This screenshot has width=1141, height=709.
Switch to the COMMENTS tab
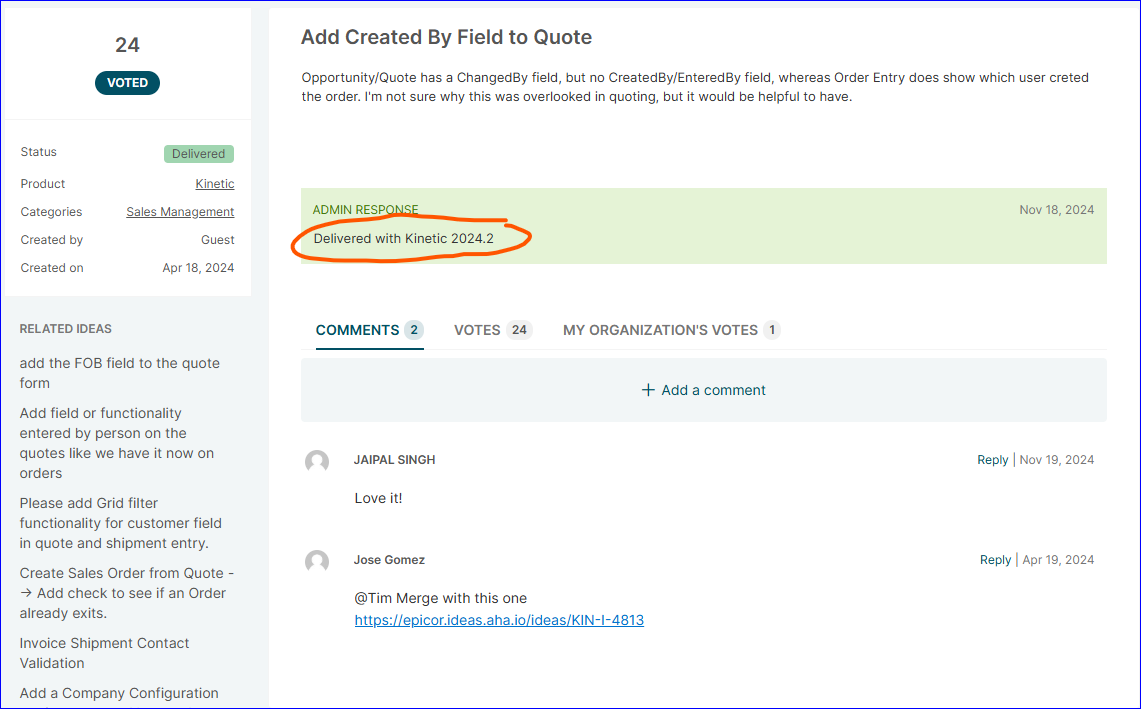pos(370,330)
